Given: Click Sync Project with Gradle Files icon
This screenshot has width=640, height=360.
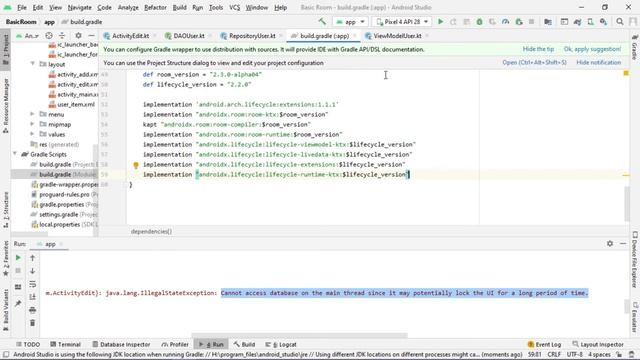Looking at the screenshot, I should [577, 22].
